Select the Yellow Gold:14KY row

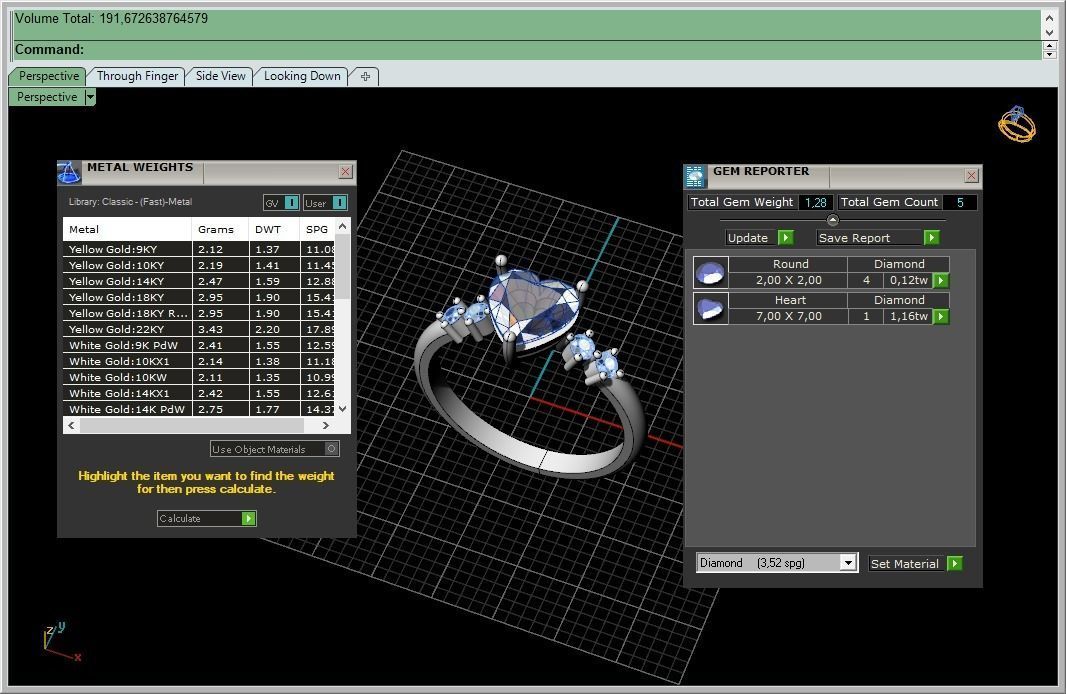[x=199, y=281]
